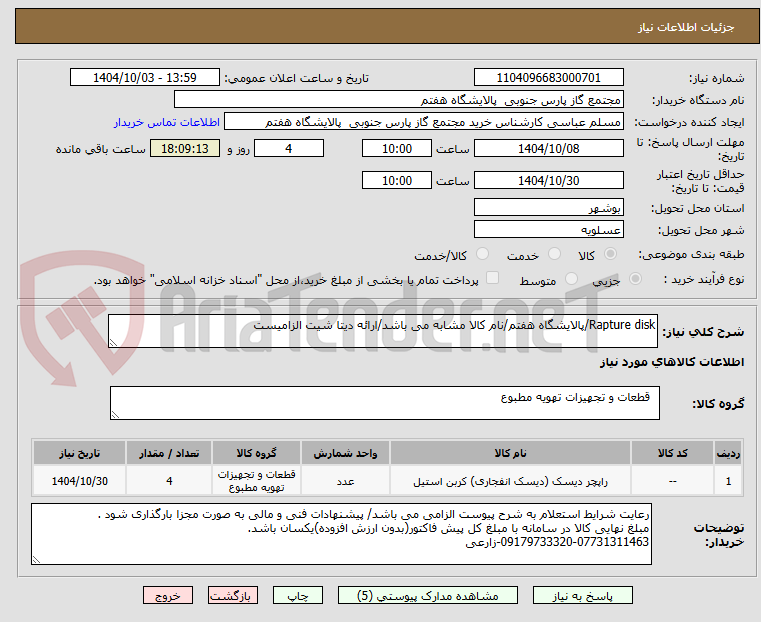This screenshot has width=761, height=622.
Task: Click resize handle of شرح کلی نیاز textarea
Action: (x=113, y=343)
